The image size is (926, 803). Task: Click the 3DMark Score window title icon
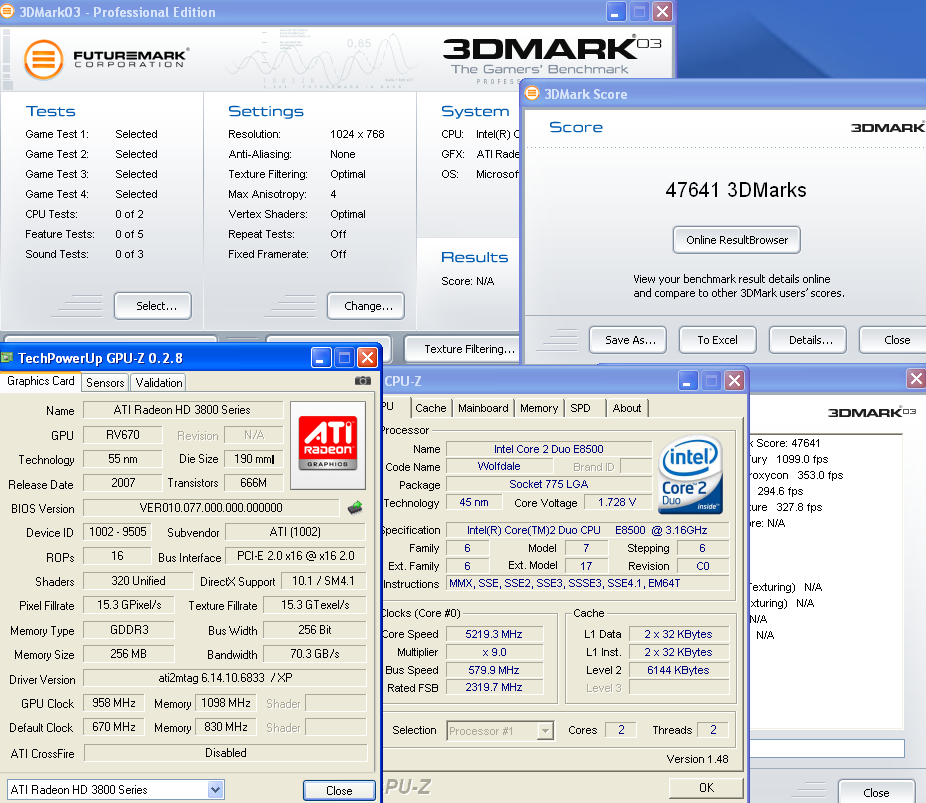(532, 93)
